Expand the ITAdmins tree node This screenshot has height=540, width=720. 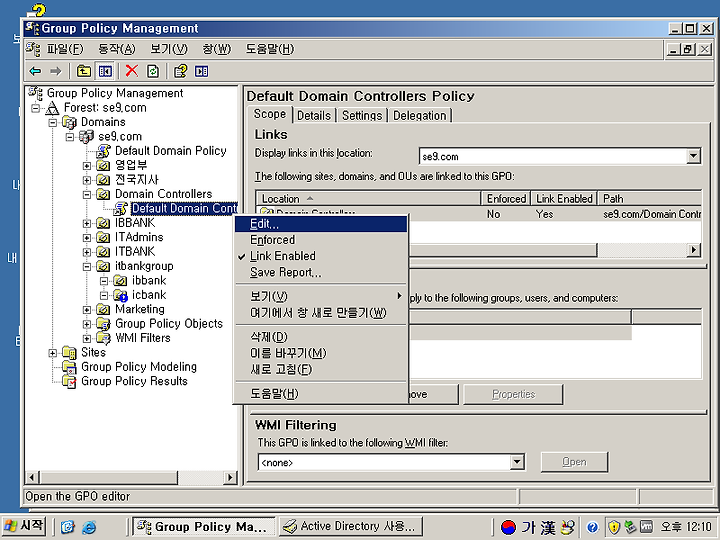87,238
